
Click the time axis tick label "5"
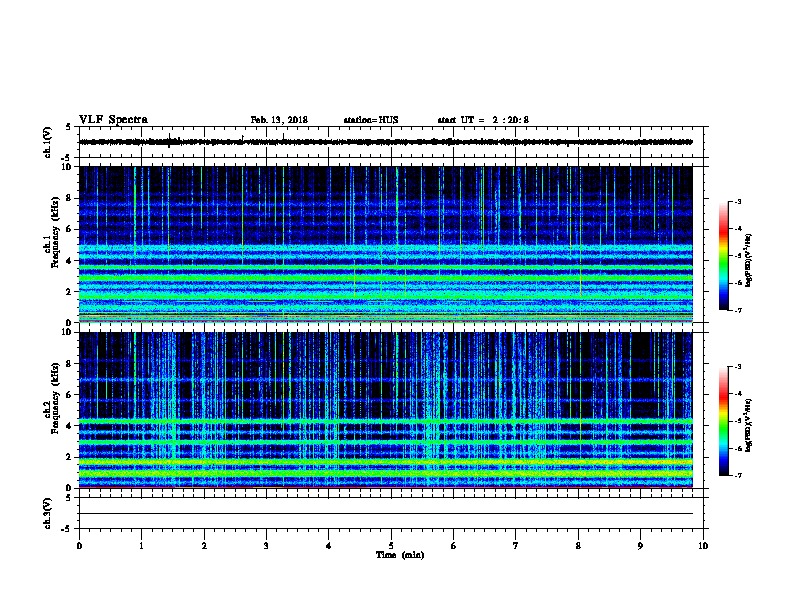pyautogui.click(x=391, y=546)
